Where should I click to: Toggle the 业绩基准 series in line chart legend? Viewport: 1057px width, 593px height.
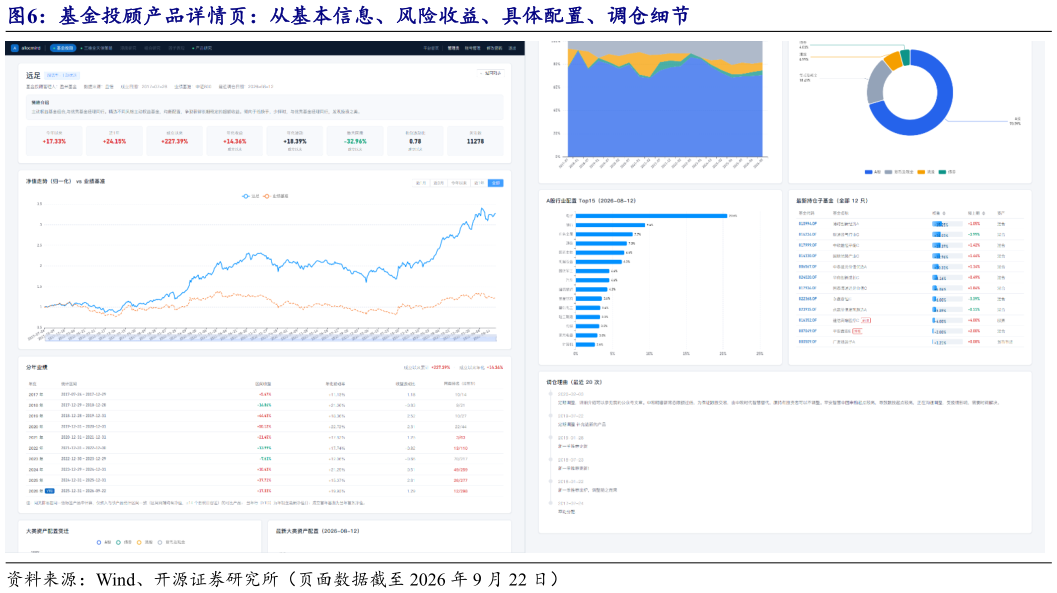pyautogui.click(x=276, y=196)
